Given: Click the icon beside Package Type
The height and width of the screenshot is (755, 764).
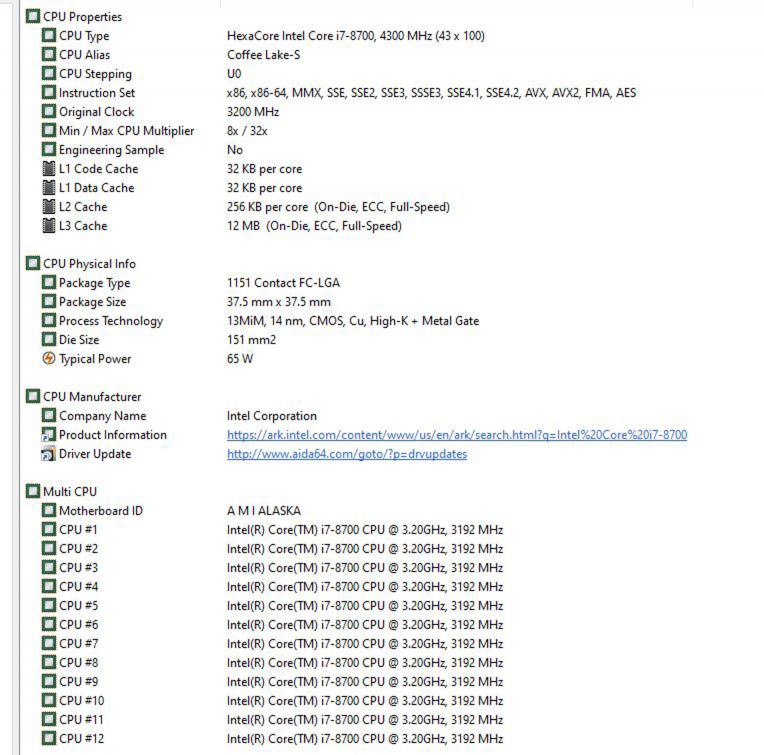Looking at the screenshot, I should 49,283.
